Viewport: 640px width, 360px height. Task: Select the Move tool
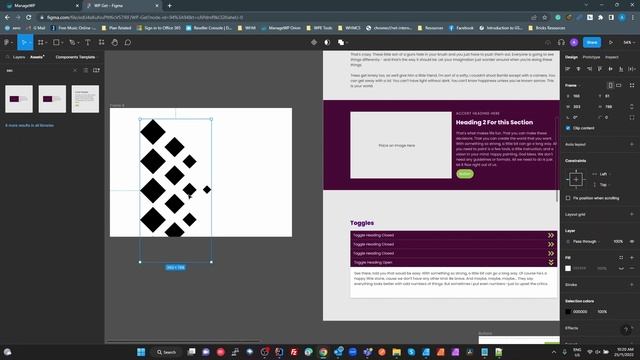point(24,42)
